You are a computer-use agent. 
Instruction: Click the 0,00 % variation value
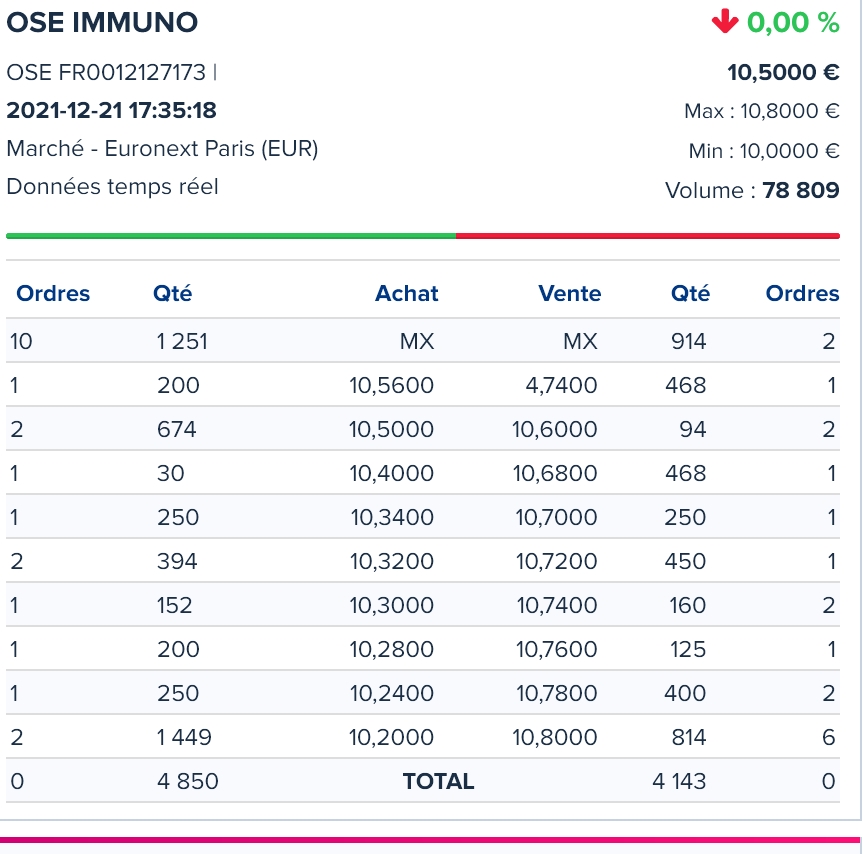pyautogui.click(x=793, y=22)
